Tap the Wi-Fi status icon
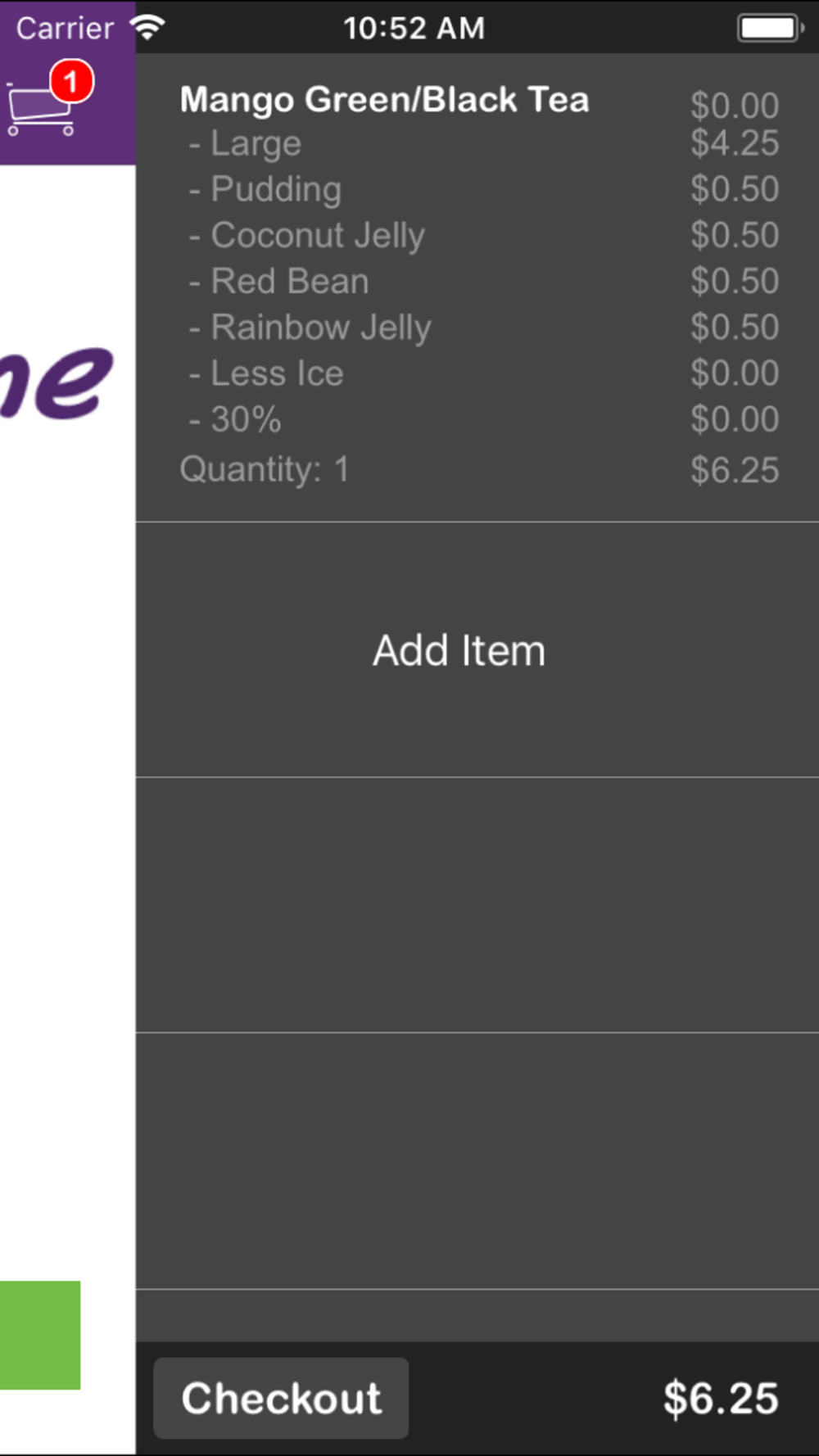 [147, 28]
